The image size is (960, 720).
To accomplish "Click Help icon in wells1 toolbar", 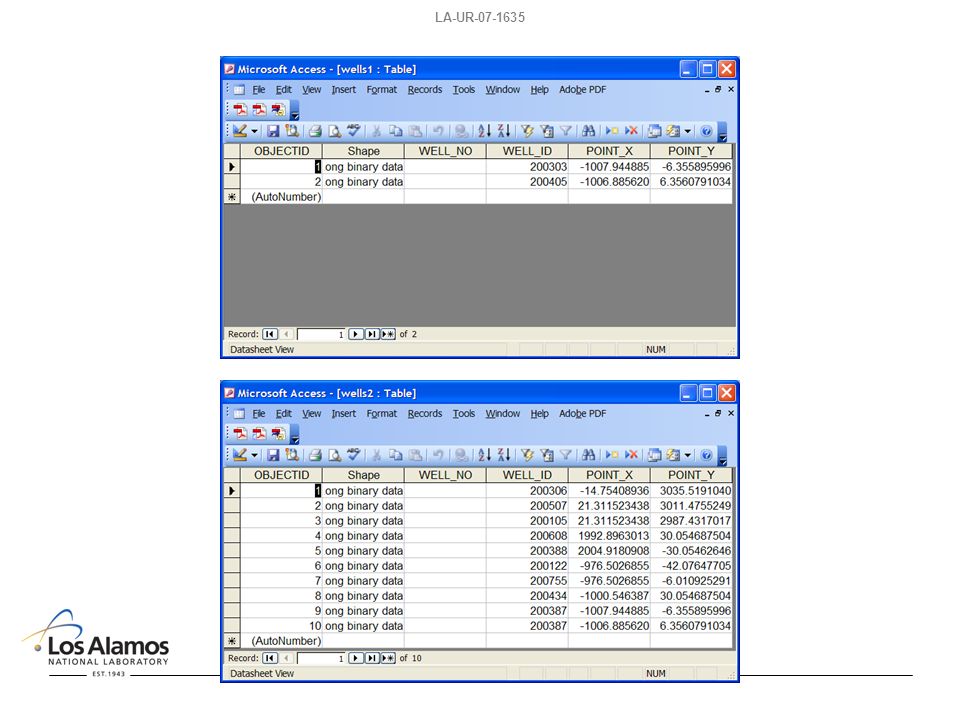I will tap(706, 131).
